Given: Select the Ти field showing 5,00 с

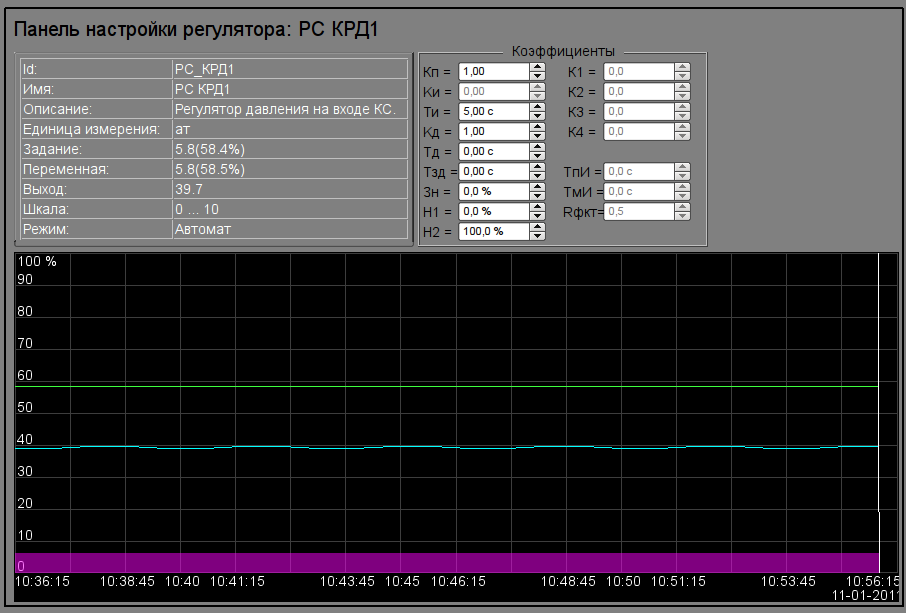Looking at the screenshot, I should point(493,112).
